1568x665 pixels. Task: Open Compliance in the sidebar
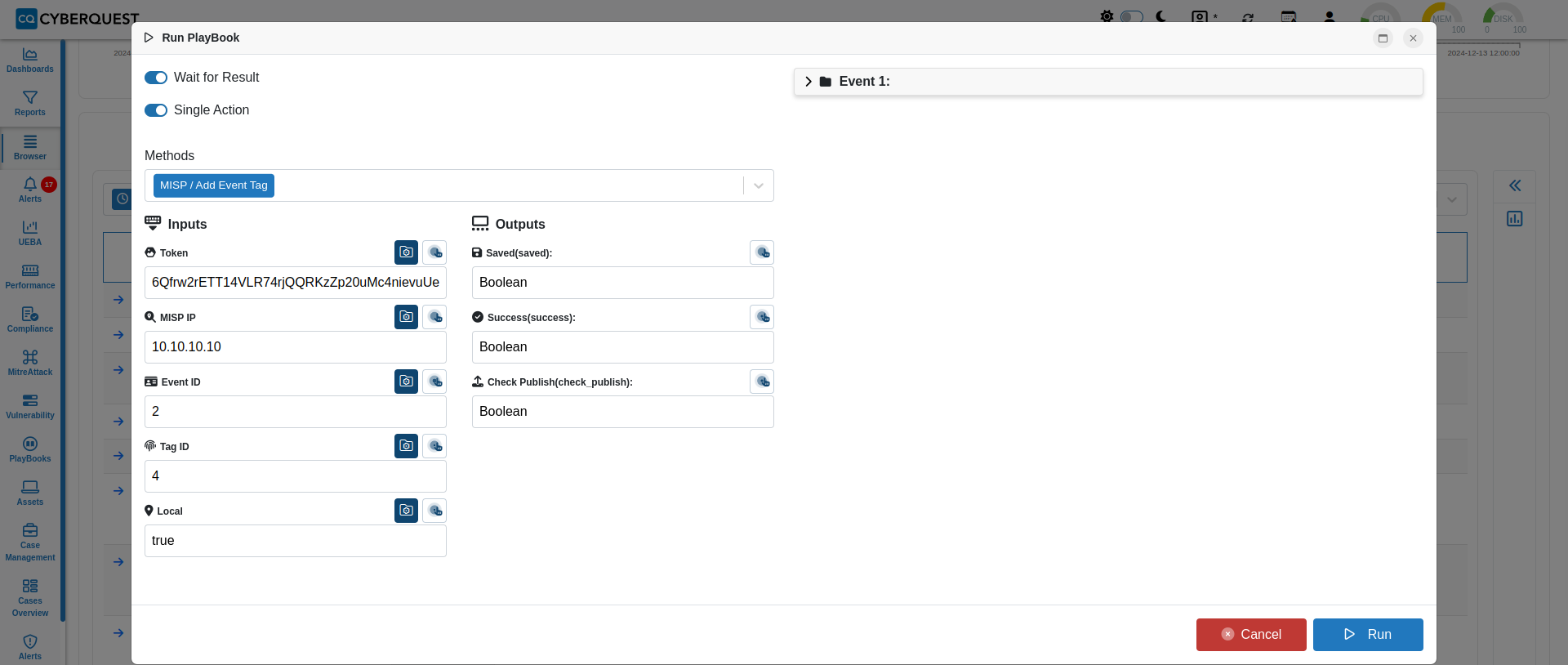tap(30, 319)
